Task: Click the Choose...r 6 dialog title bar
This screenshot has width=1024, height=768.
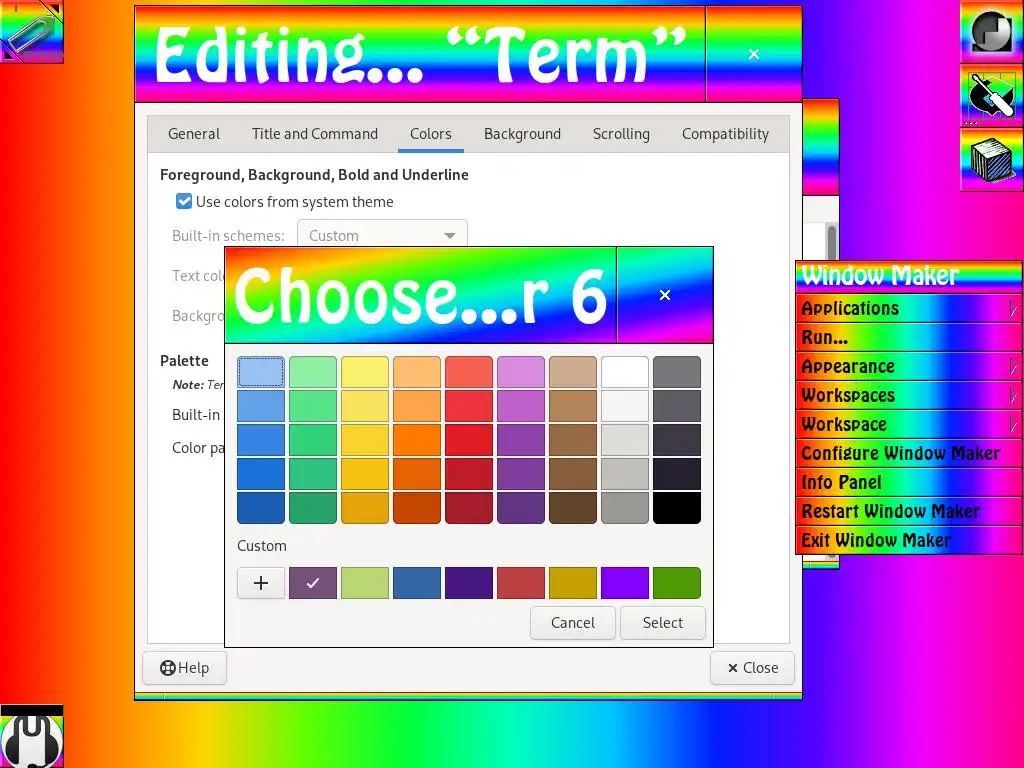Action: (x=421, y=295)
